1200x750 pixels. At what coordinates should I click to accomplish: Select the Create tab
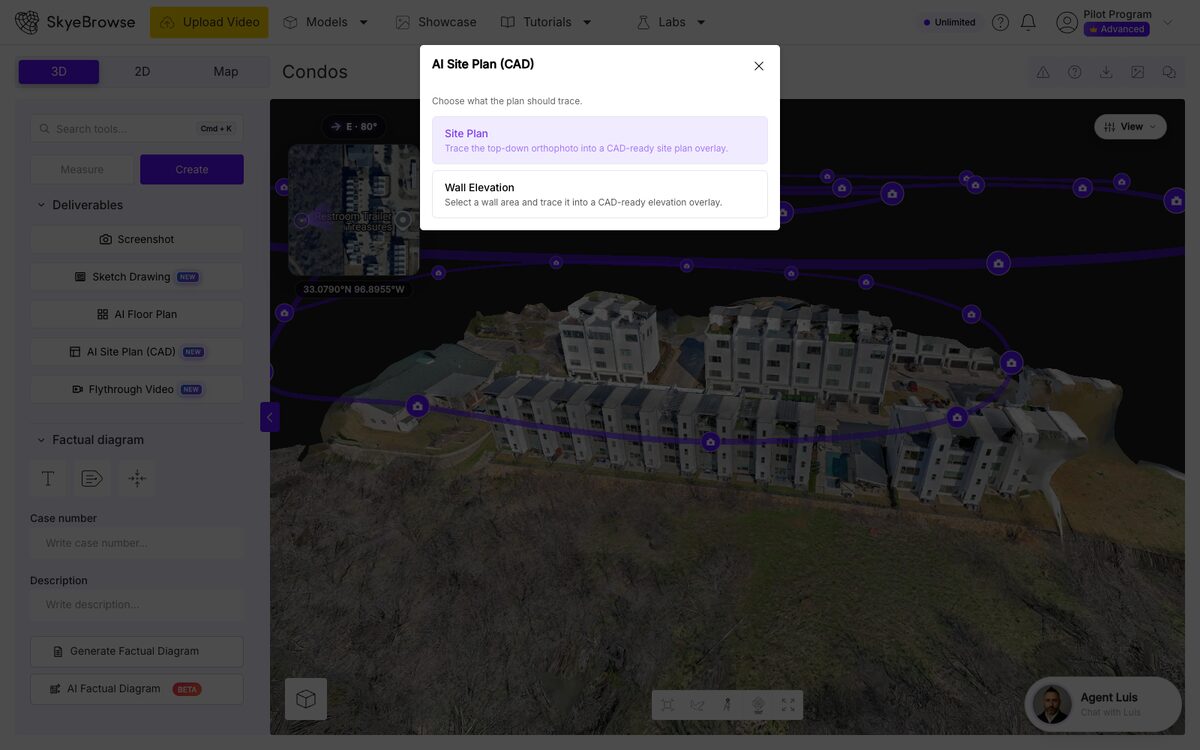192,169
